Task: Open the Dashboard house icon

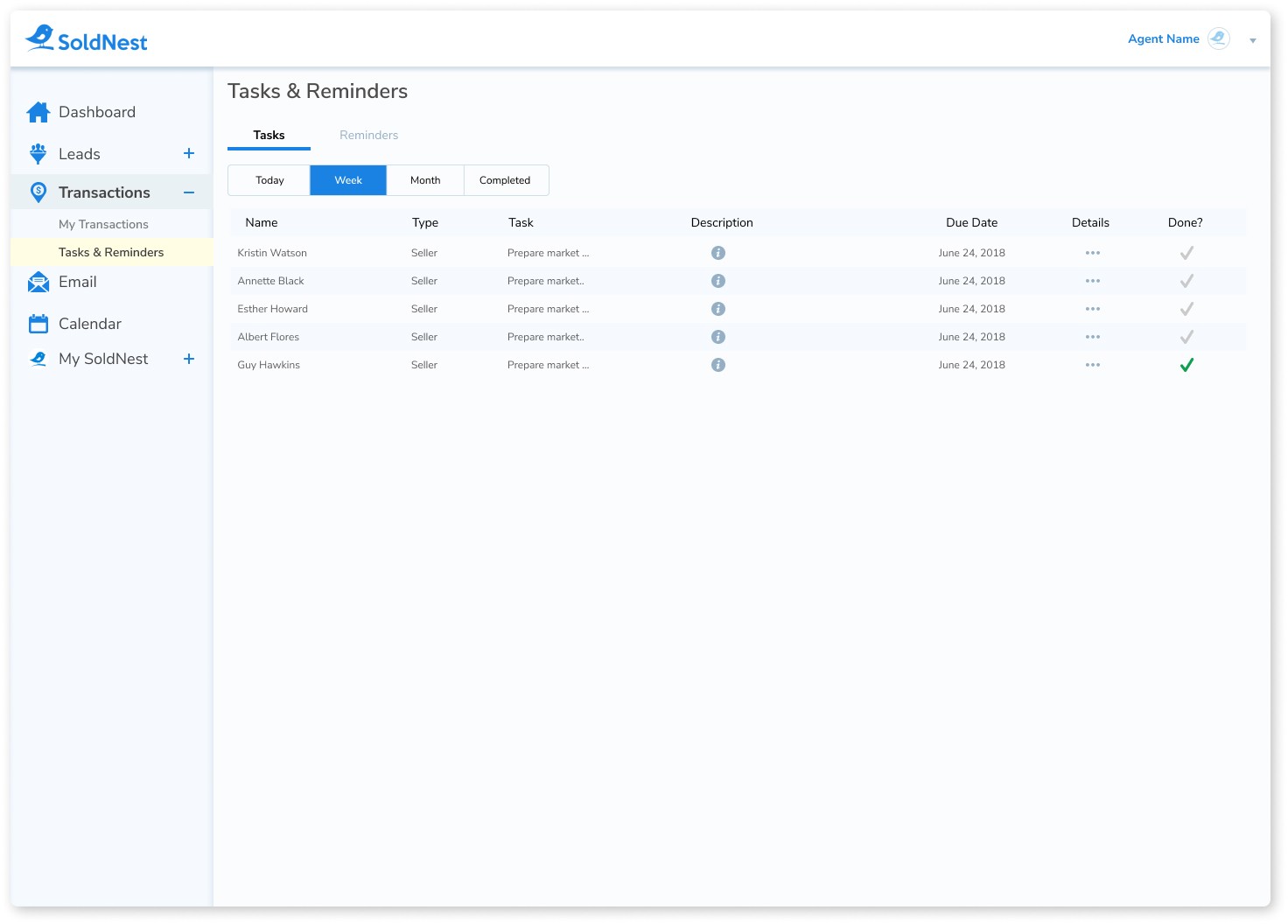Action: (38, 112)
